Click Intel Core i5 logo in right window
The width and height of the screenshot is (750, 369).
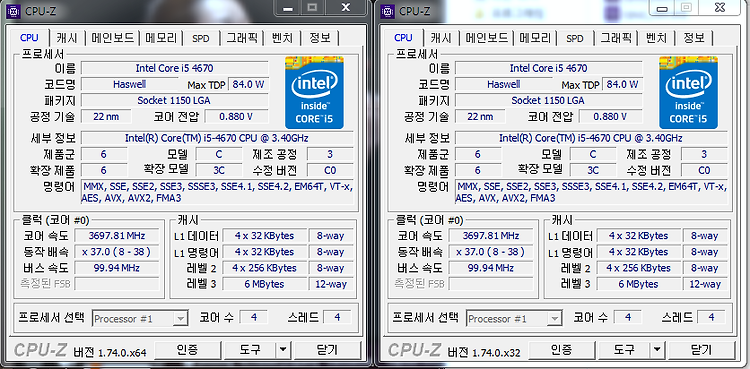tap(689, 93)
